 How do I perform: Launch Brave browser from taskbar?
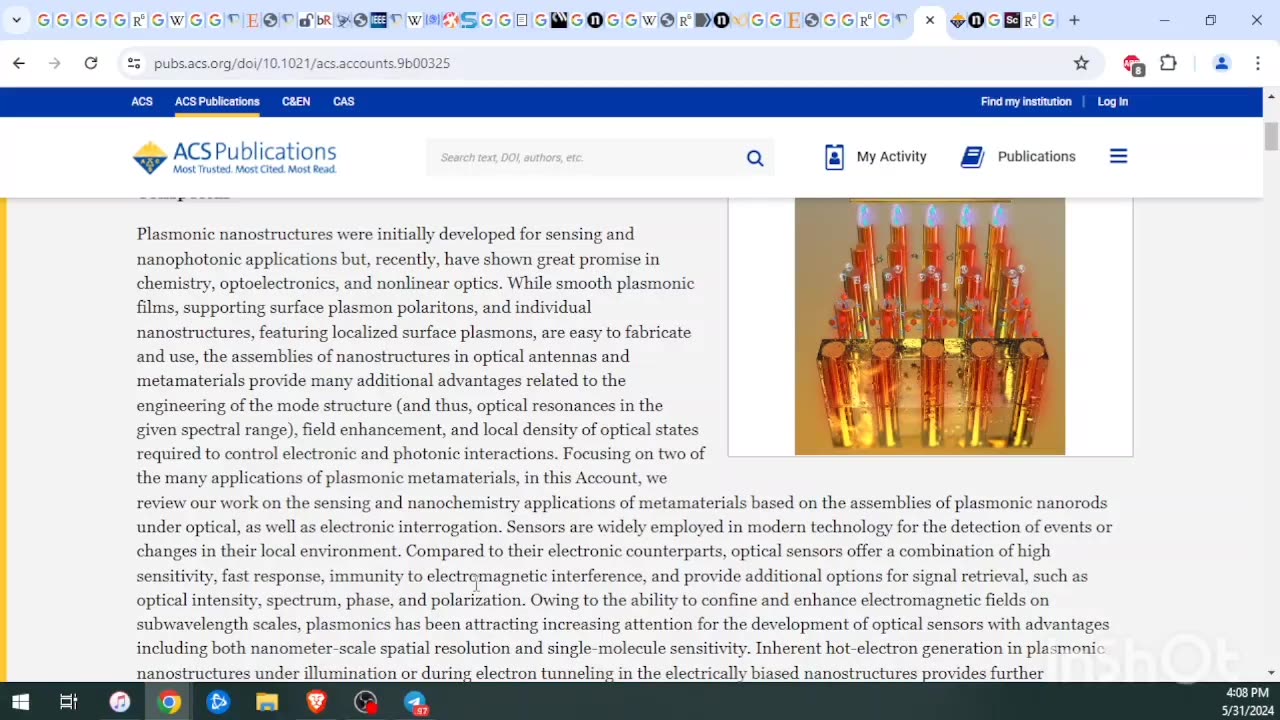pyautogui.click(x=316, y=702)
